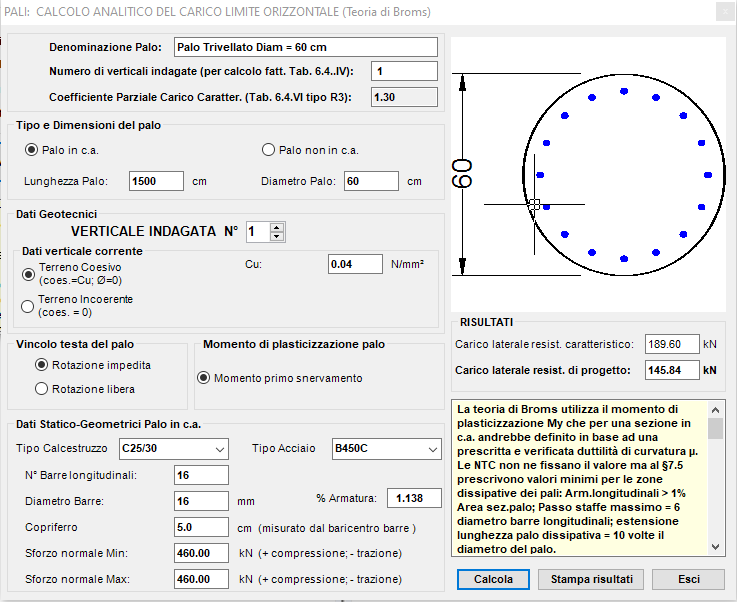
Task: Click Carico laterale resist. di progetto value
Action: click(672, 370)
